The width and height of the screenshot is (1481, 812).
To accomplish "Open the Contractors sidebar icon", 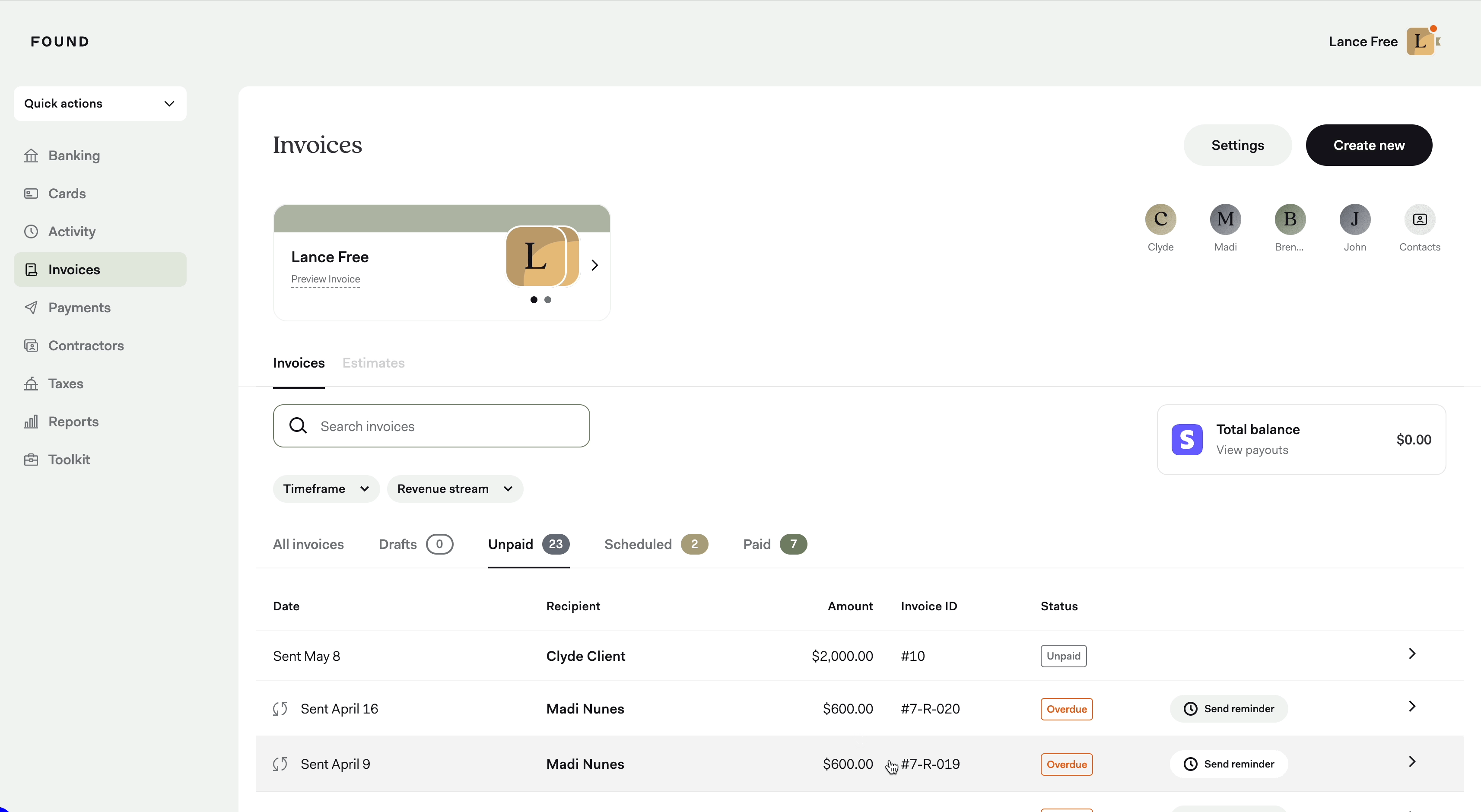I will click(31, 346).
